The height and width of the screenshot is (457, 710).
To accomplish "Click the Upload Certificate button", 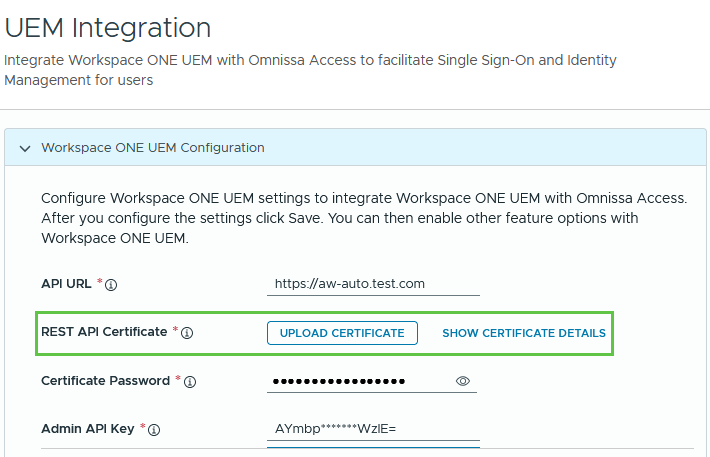I will click(x=342, y=333).
